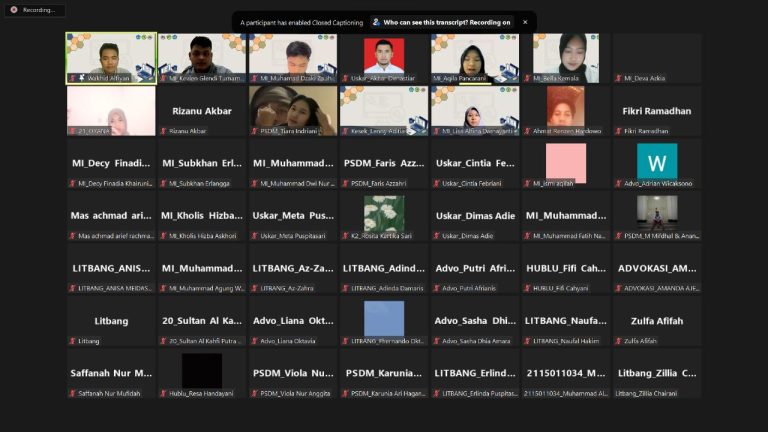Click muted mic icon beside Zulfa Afifah
This screenshot has width=768, height=432.
618,341
